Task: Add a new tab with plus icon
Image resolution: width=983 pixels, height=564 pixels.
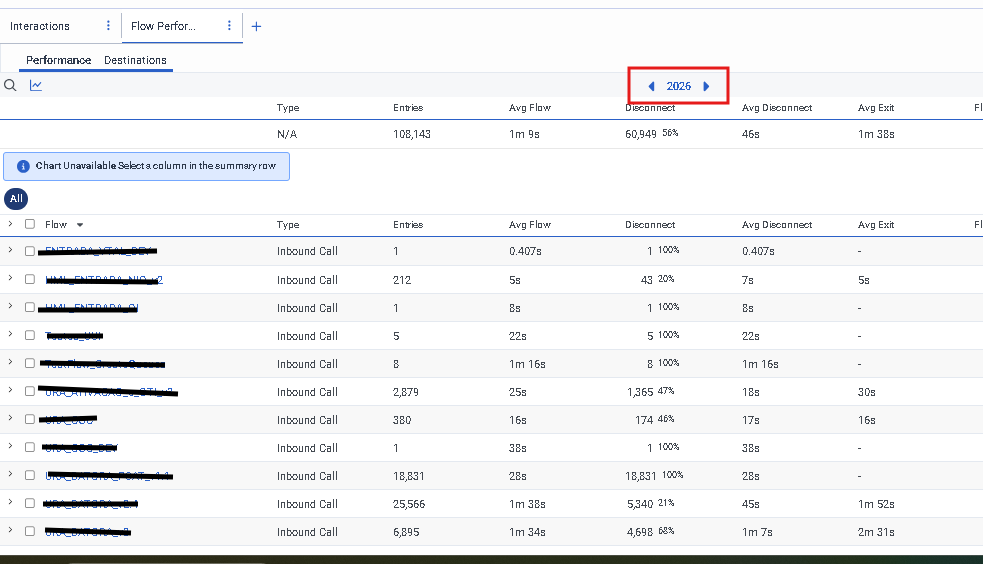Action: [256, 26]
